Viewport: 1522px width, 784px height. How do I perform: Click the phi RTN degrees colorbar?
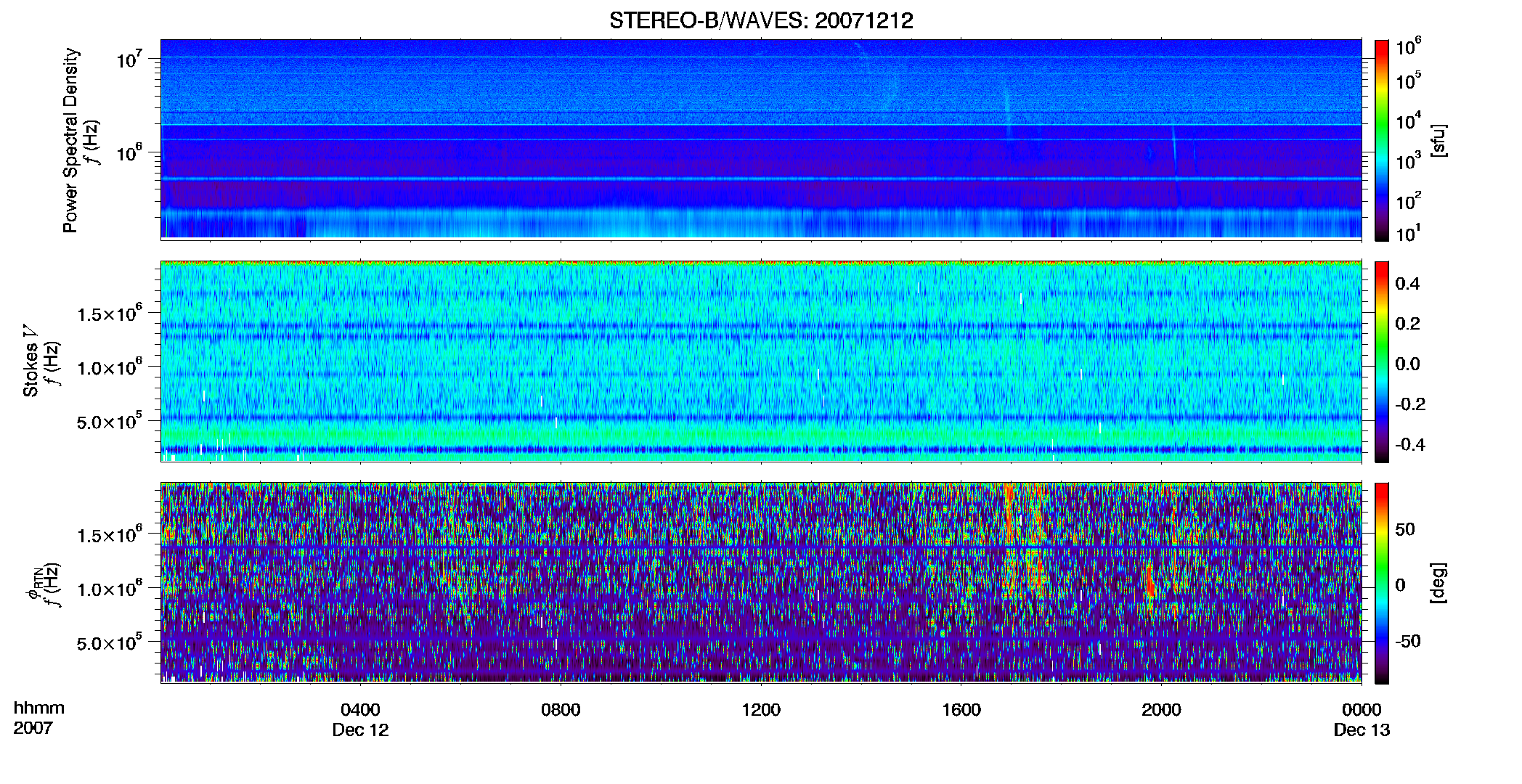1382,583
